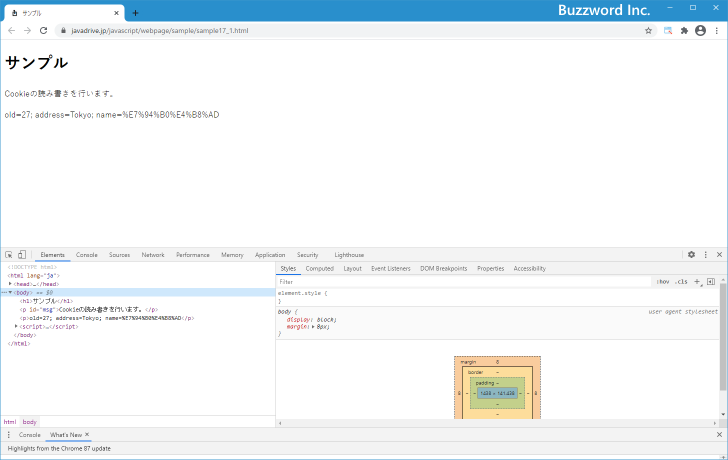Select the closing /html tag line
Screen dimensions: 728x460
coord(19,343)
